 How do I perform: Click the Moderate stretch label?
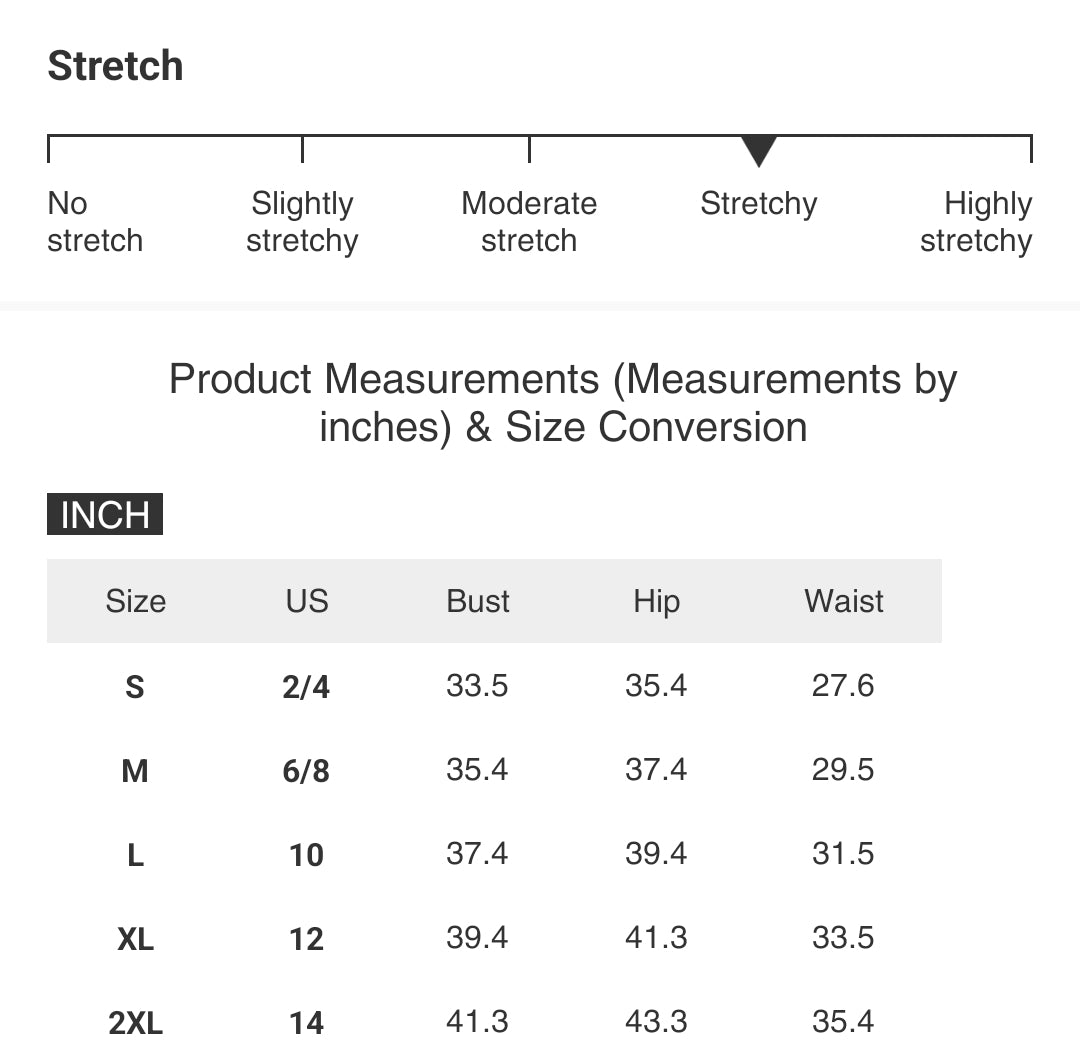[529, 222]
